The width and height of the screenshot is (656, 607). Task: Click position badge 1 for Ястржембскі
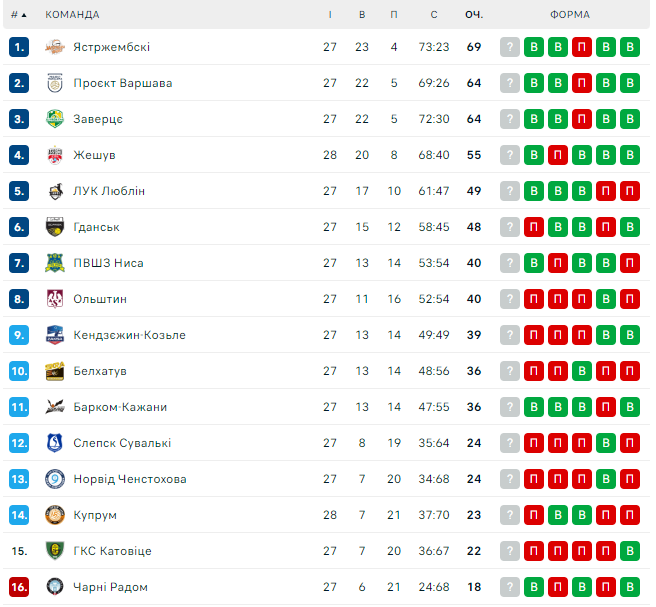[x=19, y=47]
